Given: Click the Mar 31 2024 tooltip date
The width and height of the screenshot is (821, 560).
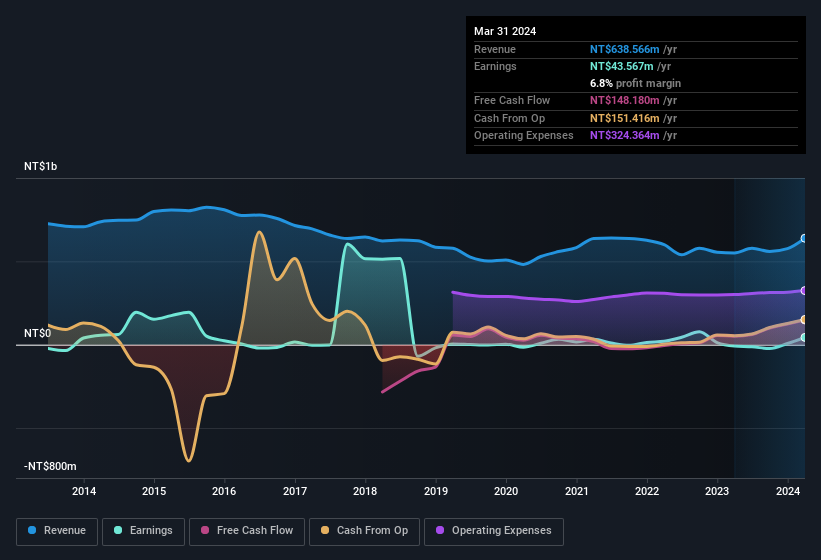Looking at the screenshot, I should [505, 31].
